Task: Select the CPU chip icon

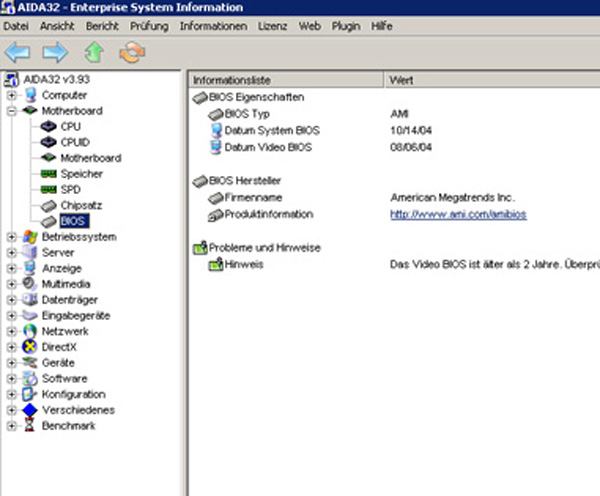Action: [49, 126]
